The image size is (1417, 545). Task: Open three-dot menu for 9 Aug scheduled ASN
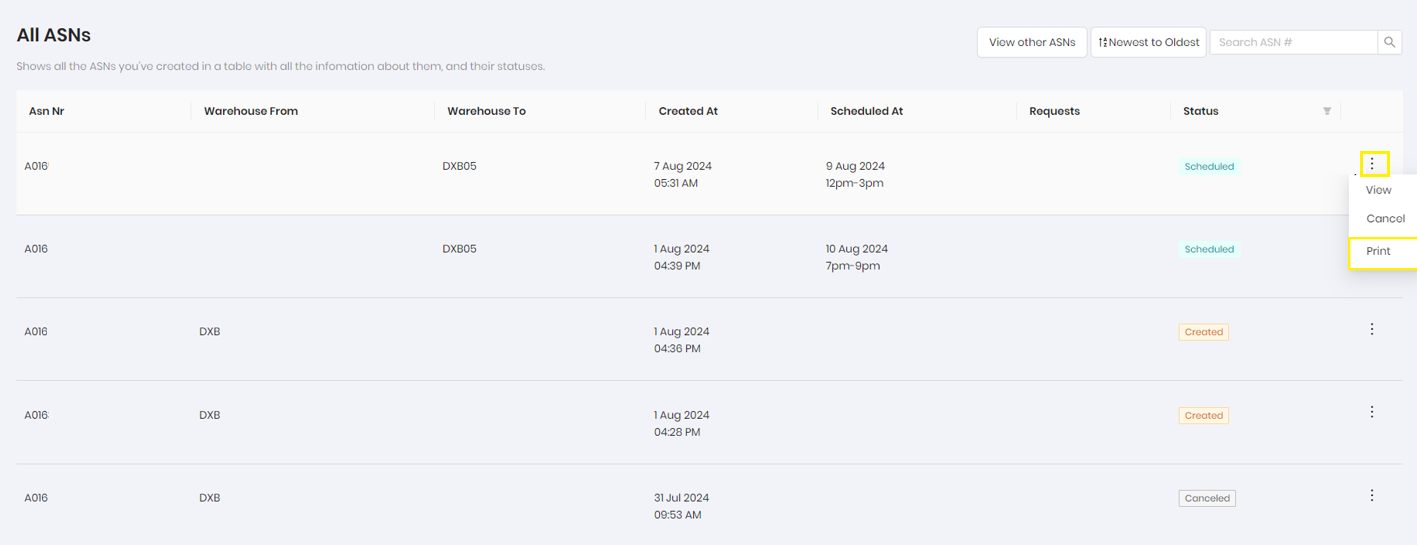(x=1373, y=163)
